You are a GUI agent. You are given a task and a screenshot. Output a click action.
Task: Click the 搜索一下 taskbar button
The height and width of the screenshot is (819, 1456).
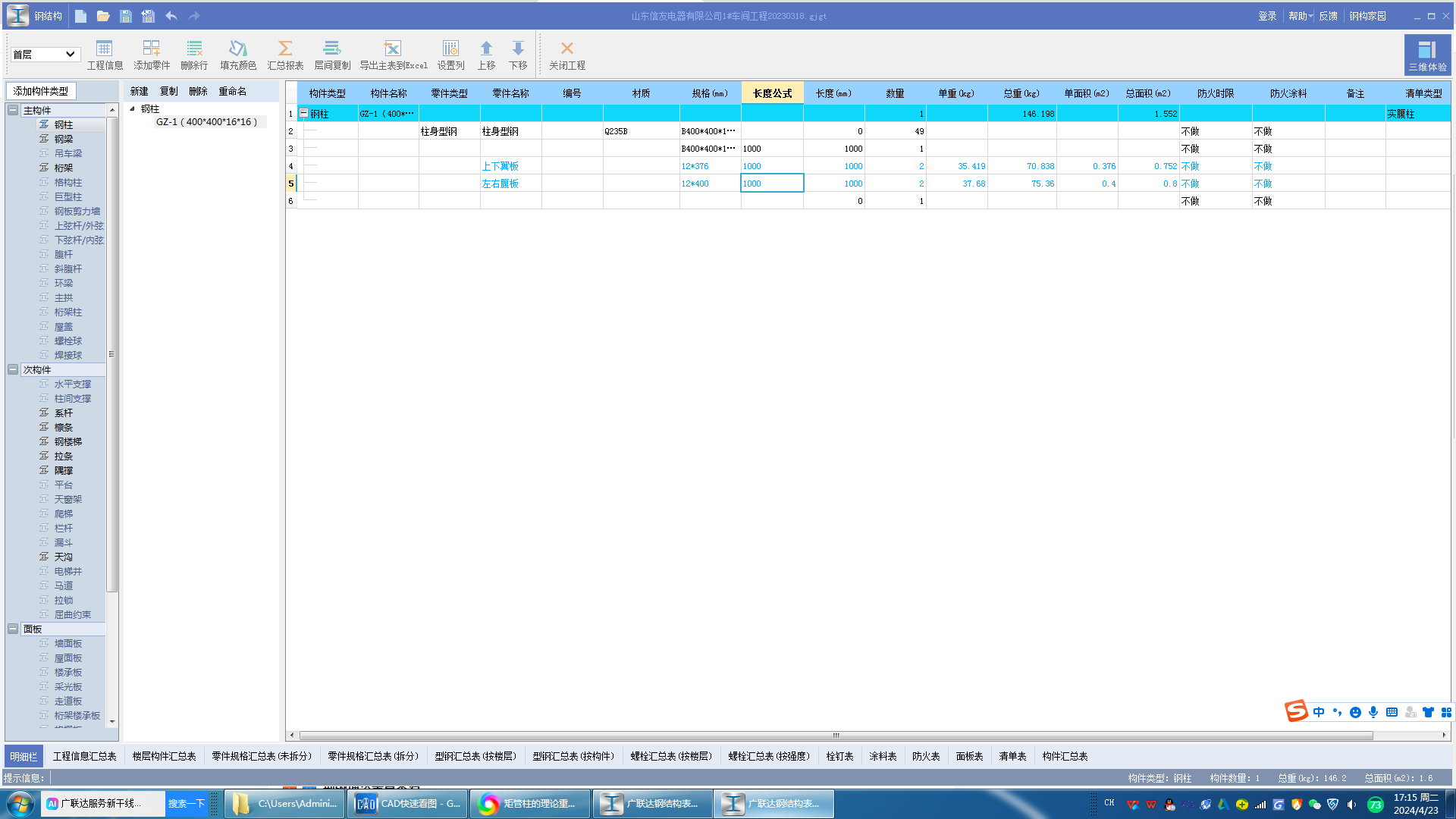point(187,804)
